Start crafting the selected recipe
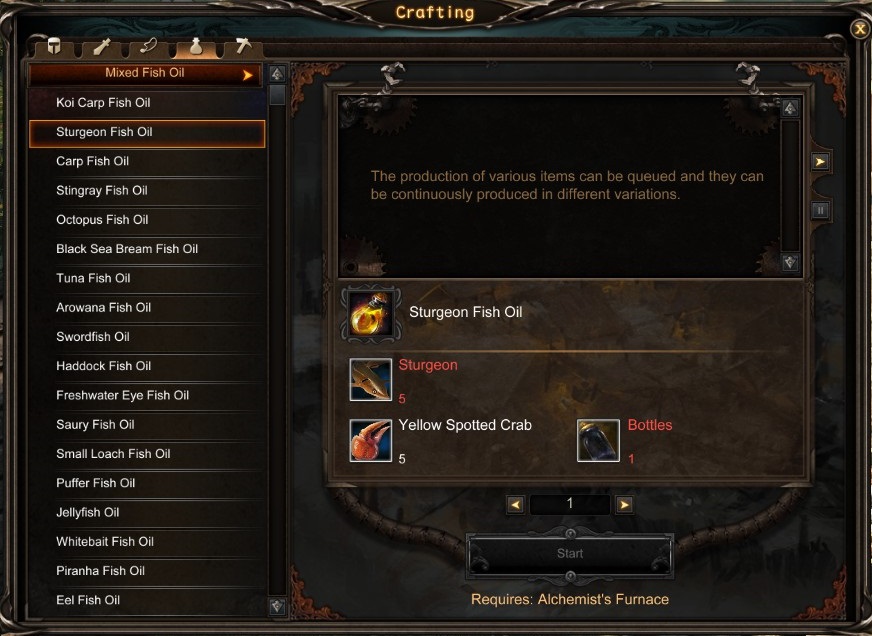This screenshot has height=636, width=872. [x=570, y=554]
